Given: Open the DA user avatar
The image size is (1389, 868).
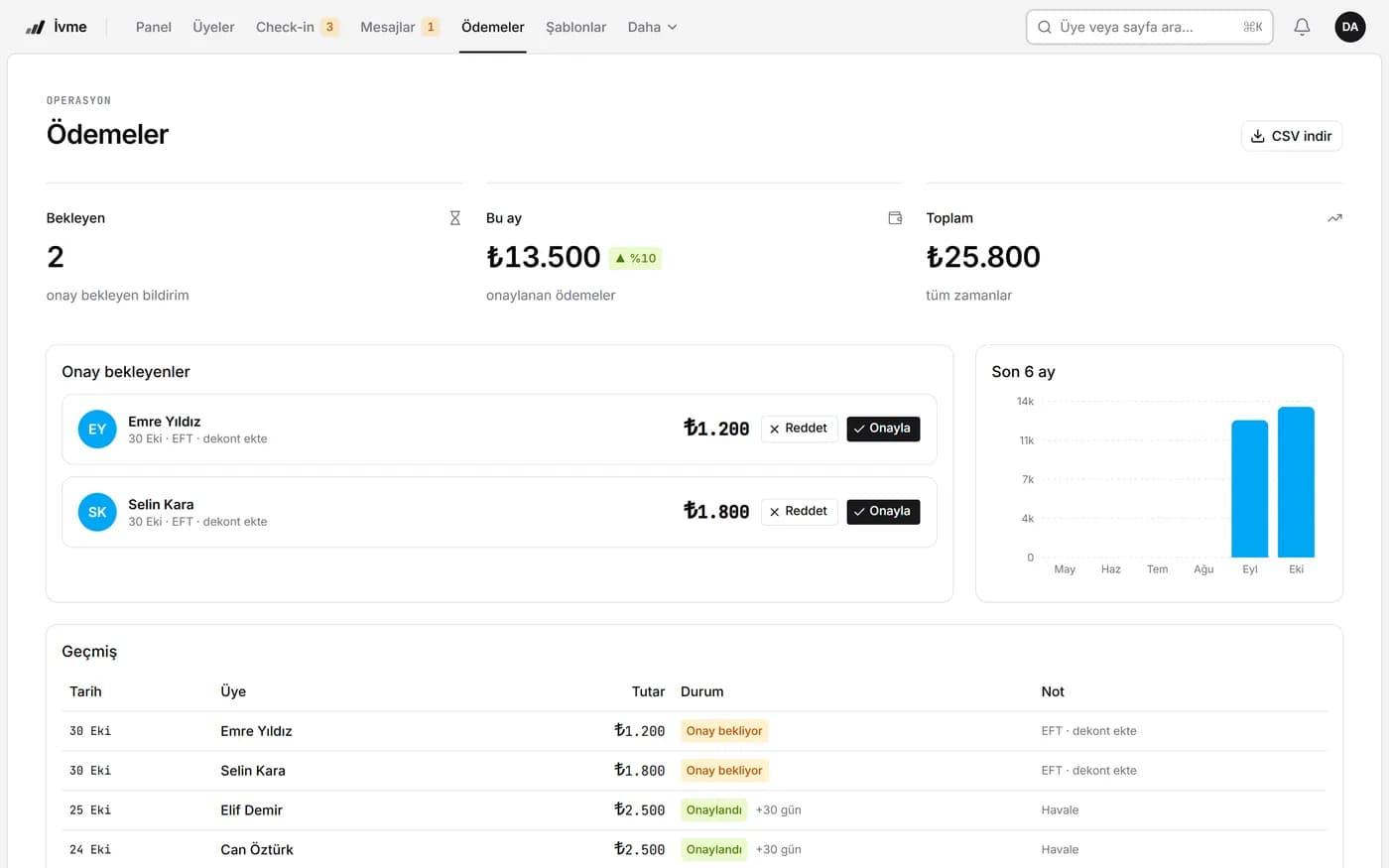Looking at the screenshot, I should [x=1349, y=27].
